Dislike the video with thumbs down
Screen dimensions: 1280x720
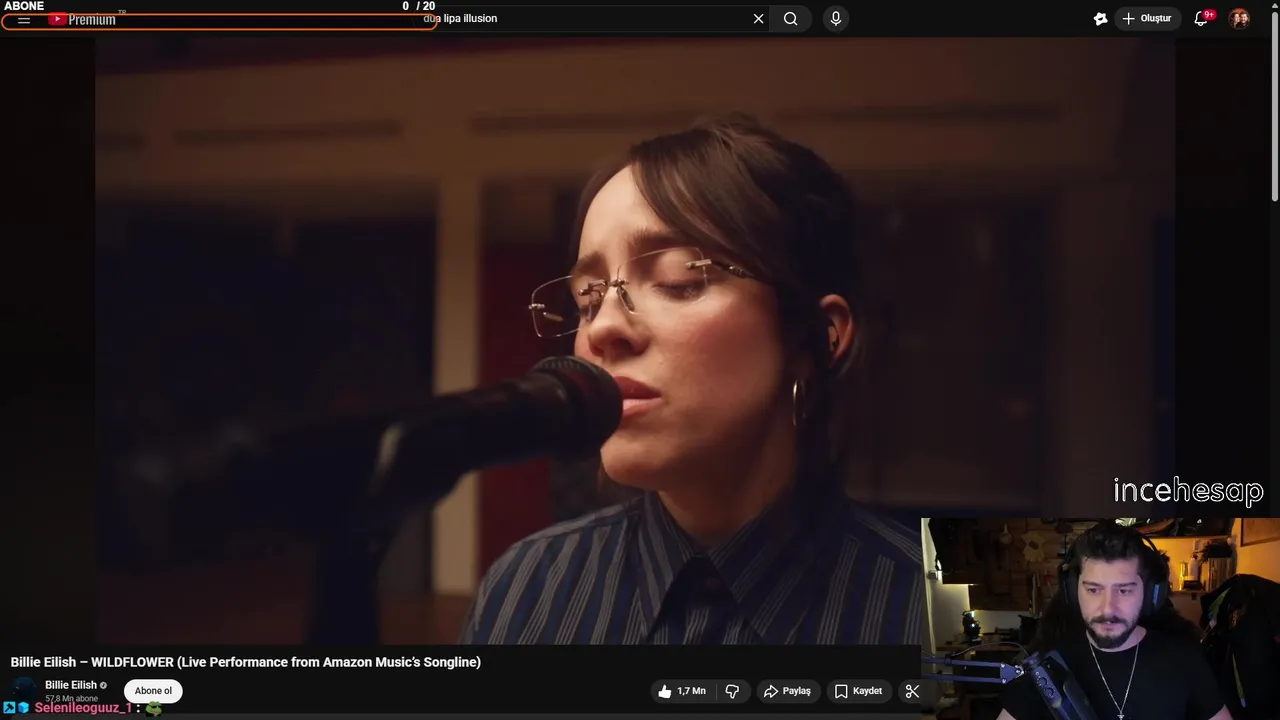[732, 691]
